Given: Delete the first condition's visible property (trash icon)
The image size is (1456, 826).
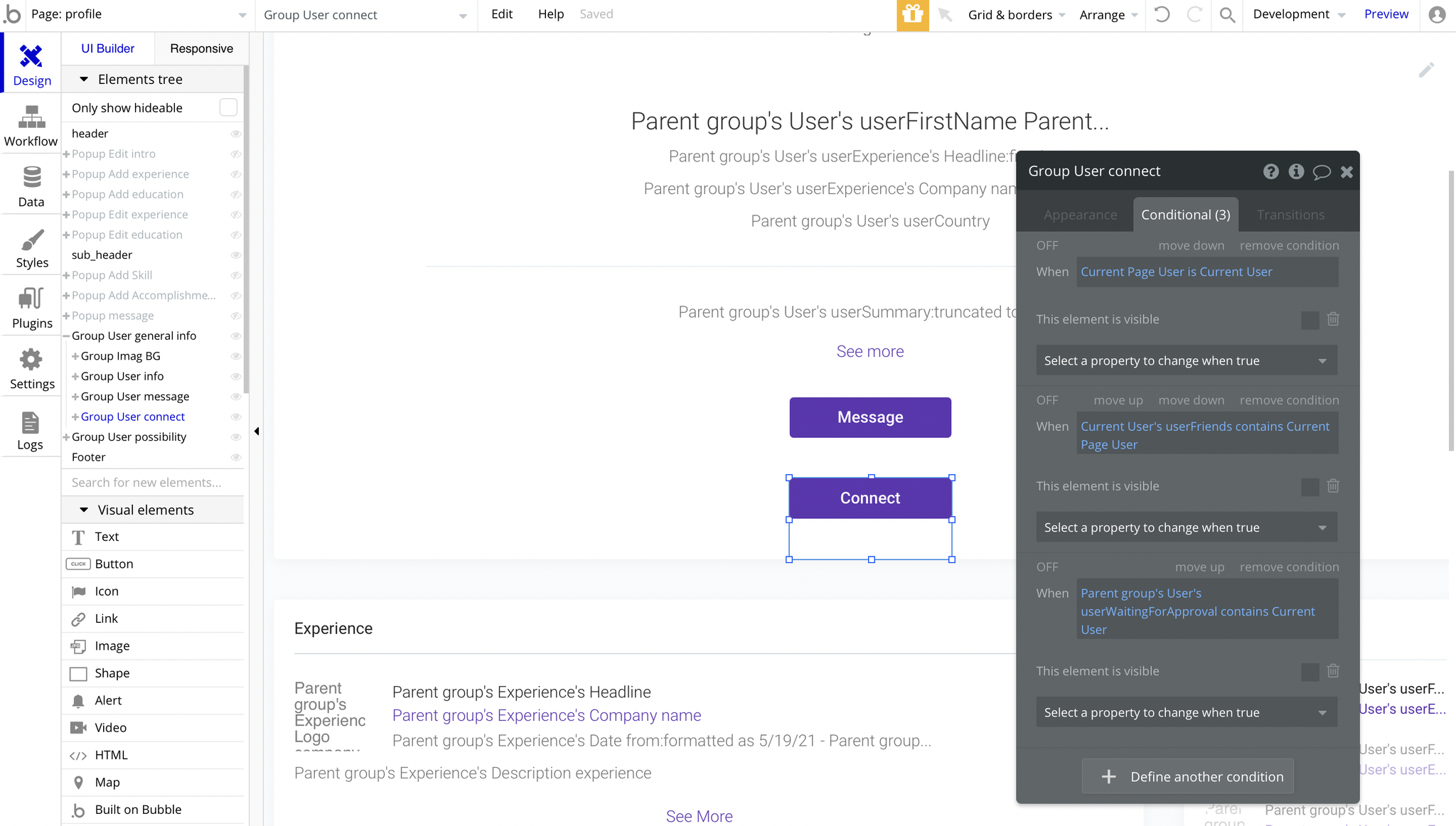Looking at the screenshot, I should tap(1333, 319).
